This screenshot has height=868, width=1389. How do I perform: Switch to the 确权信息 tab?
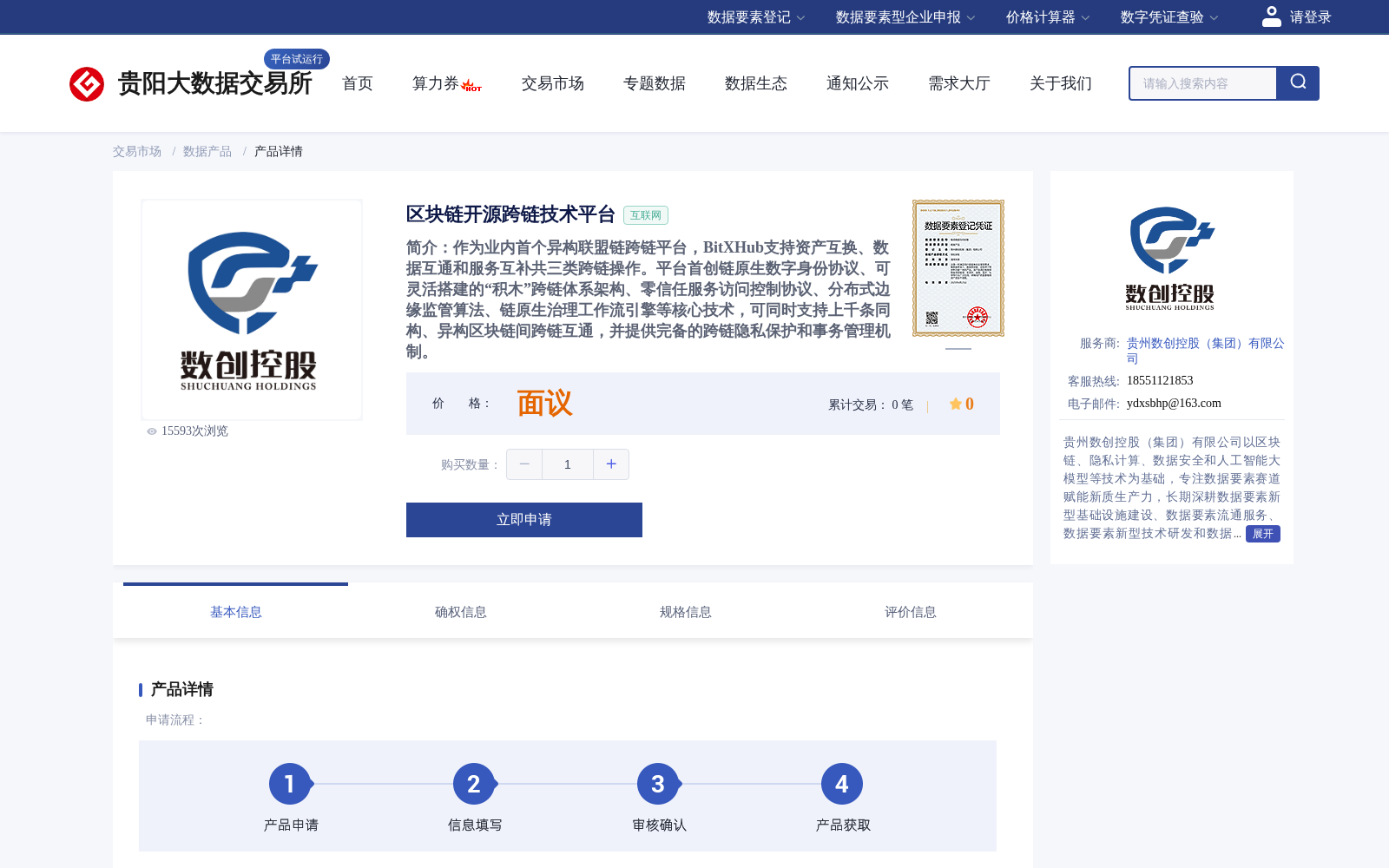pos(461,612)
